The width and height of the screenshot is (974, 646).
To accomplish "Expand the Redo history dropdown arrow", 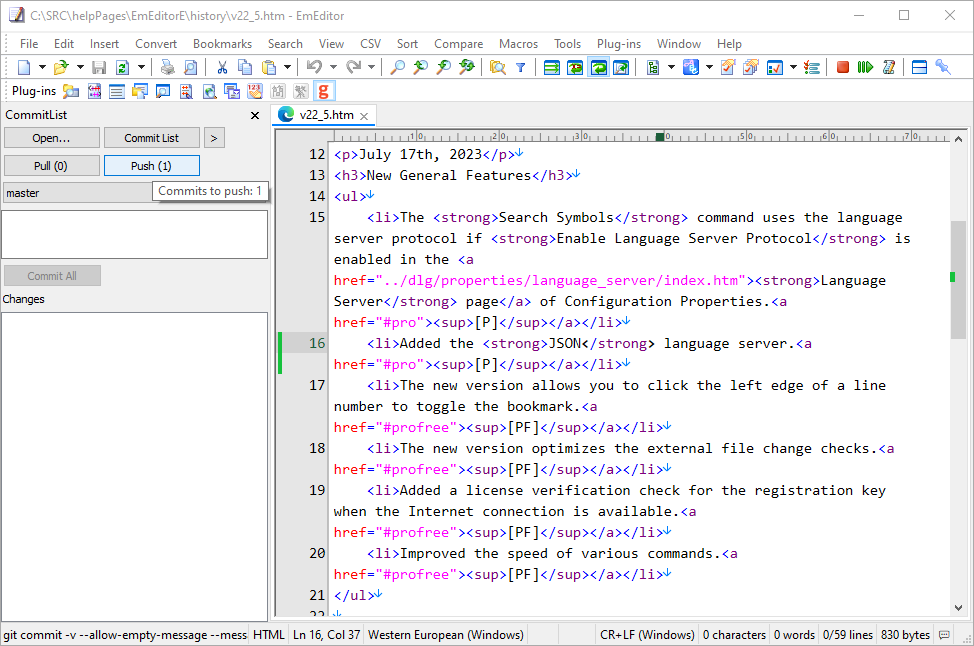I will pos(371,67).
